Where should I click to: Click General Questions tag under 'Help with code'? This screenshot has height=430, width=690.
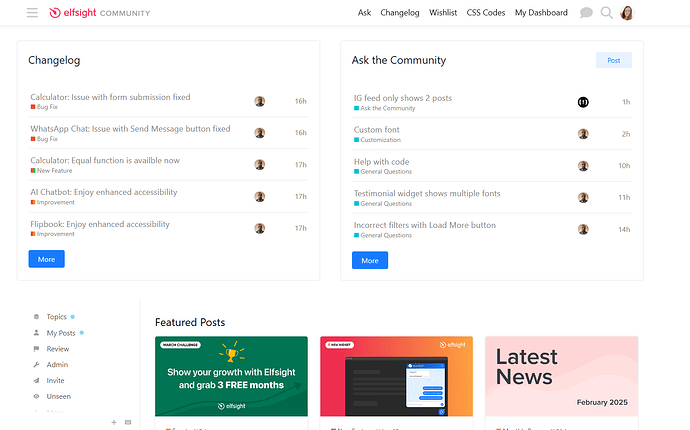(x=383, y=172)
